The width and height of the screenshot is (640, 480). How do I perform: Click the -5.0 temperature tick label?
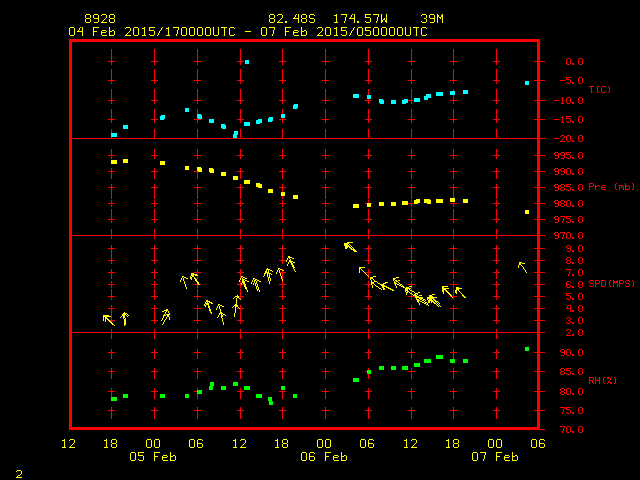(571, 80)
